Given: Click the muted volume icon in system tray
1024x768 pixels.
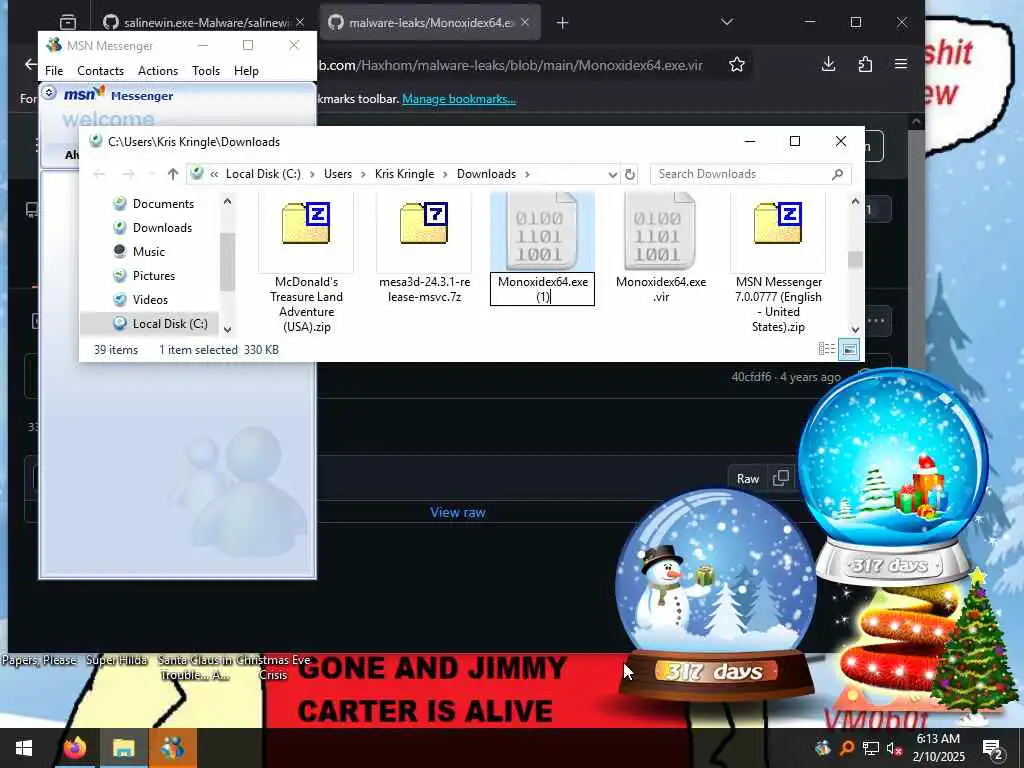Looking at the screenshot, I should 893,749.
